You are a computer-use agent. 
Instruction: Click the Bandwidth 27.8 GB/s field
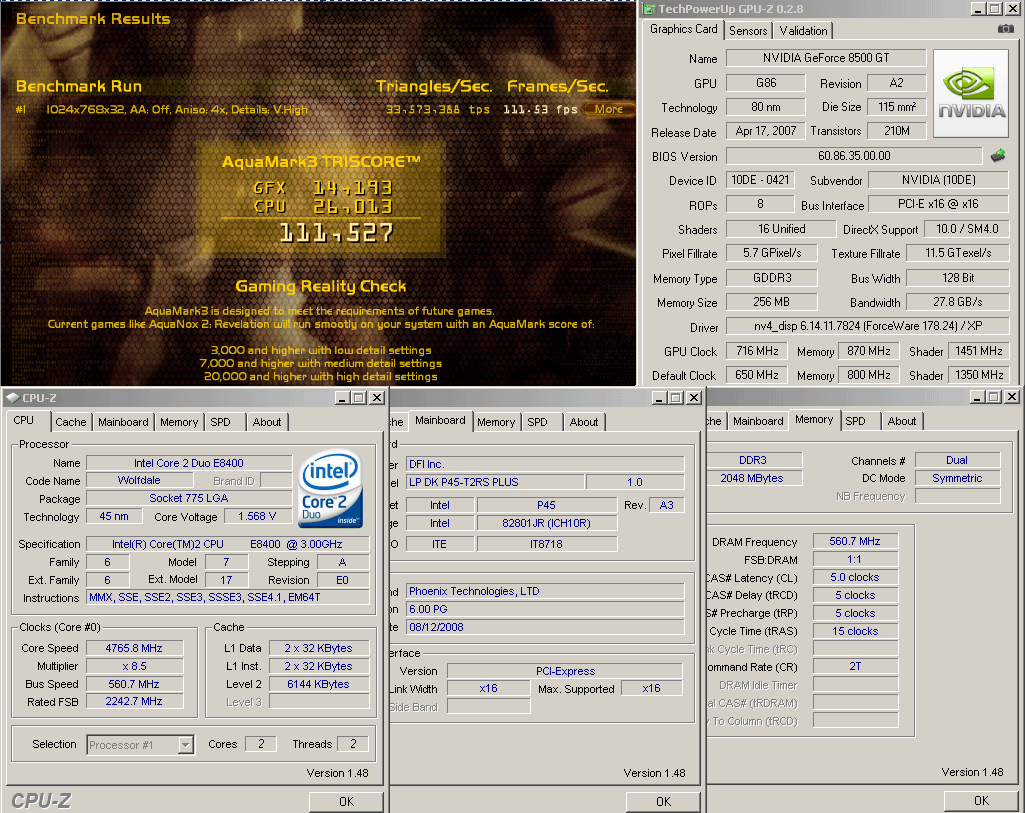pos(958,302)
